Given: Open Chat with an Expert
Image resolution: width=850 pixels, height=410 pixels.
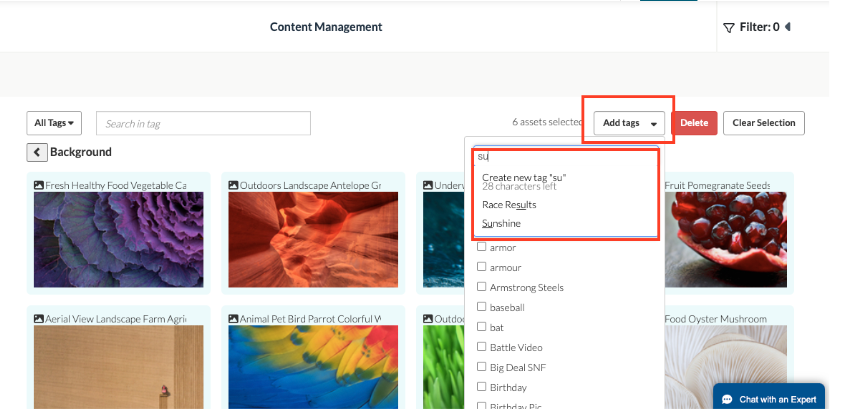Looking at the screenshot, I should click(x=769, y=399).
